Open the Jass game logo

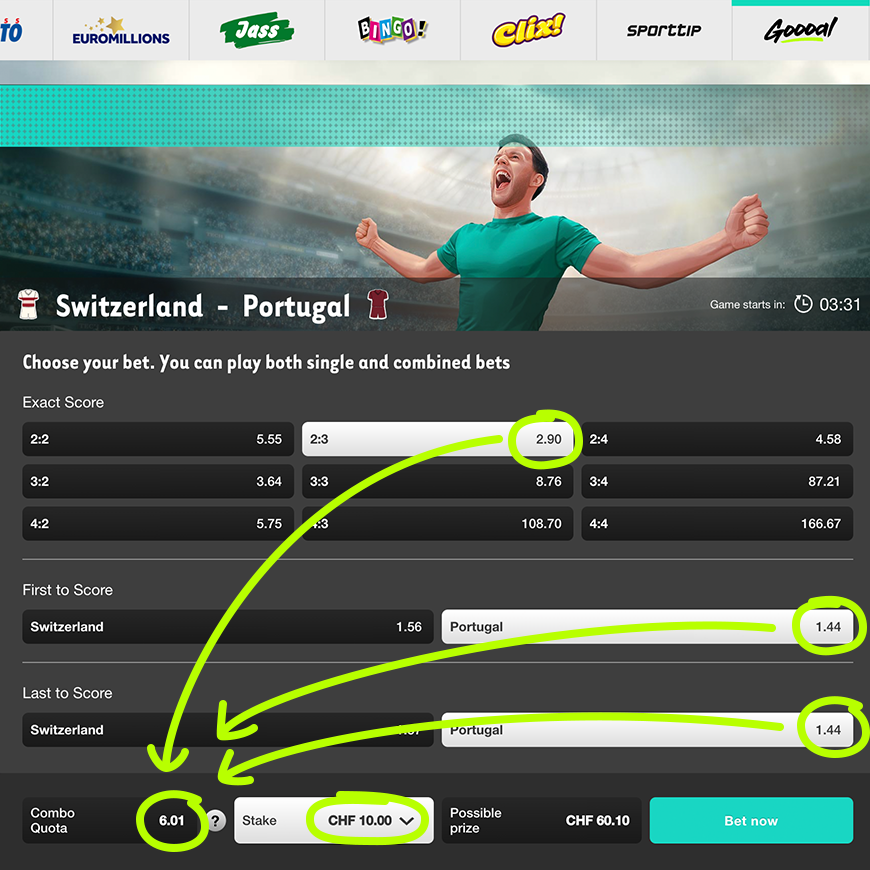[x=257, y=30]
